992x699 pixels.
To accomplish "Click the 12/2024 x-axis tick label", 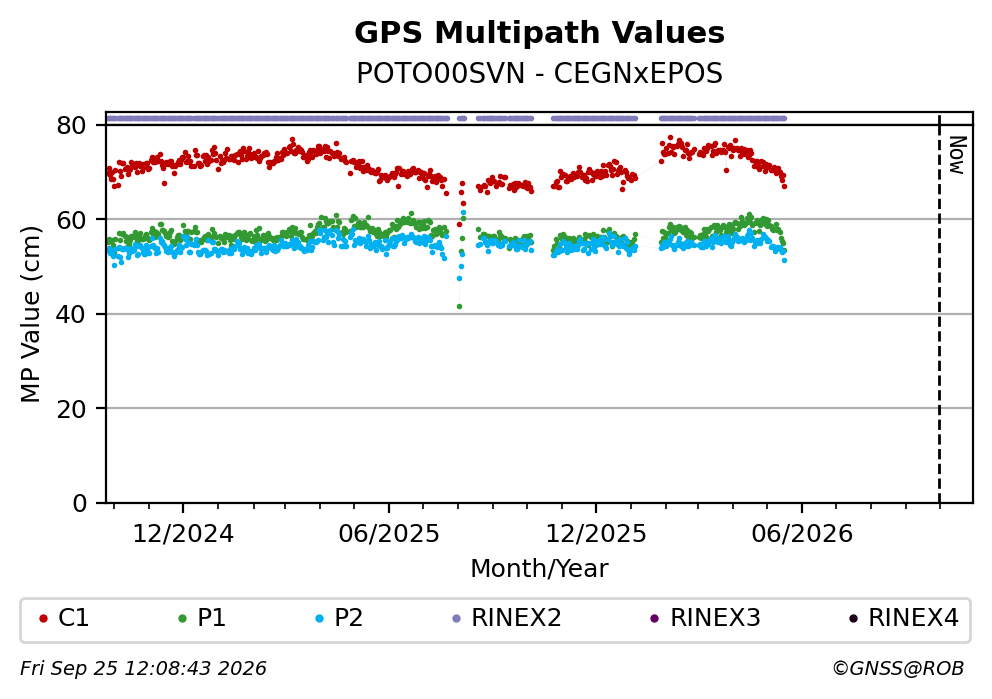I will click(183, 535).
